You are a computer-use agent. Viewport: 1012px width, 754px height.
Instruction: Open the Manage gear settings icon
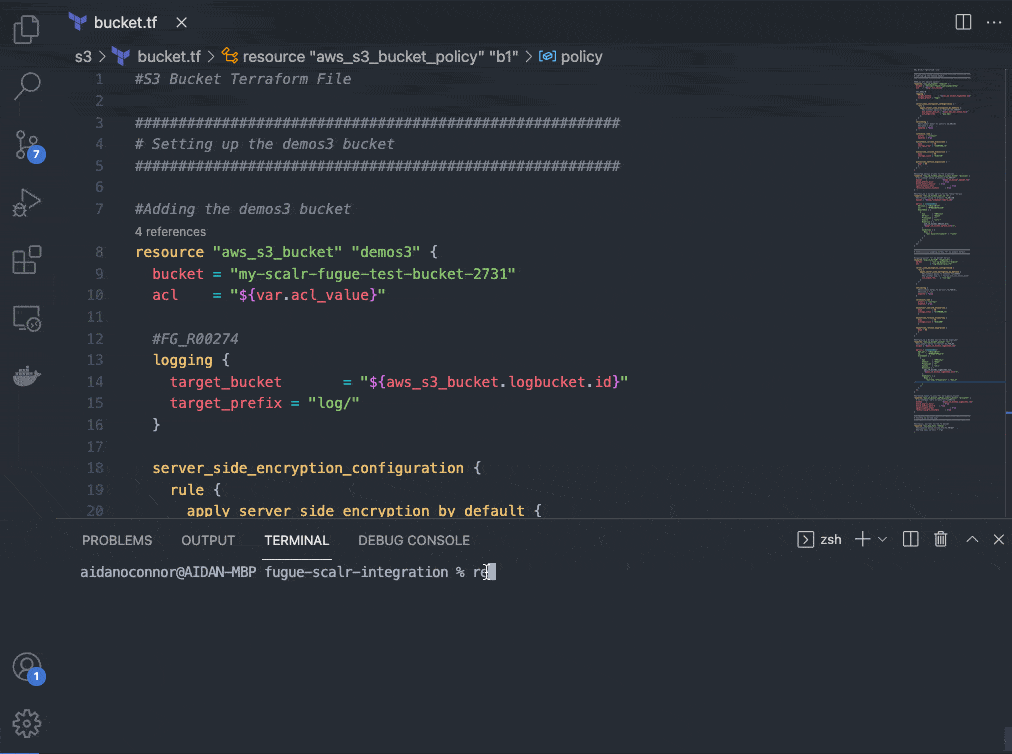point(26,724)
